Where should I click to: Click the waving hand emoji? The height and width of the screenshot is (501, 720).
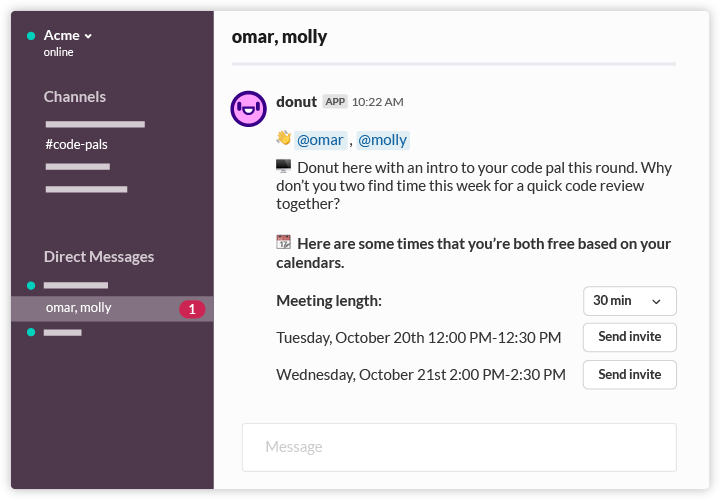click(284, 138)
